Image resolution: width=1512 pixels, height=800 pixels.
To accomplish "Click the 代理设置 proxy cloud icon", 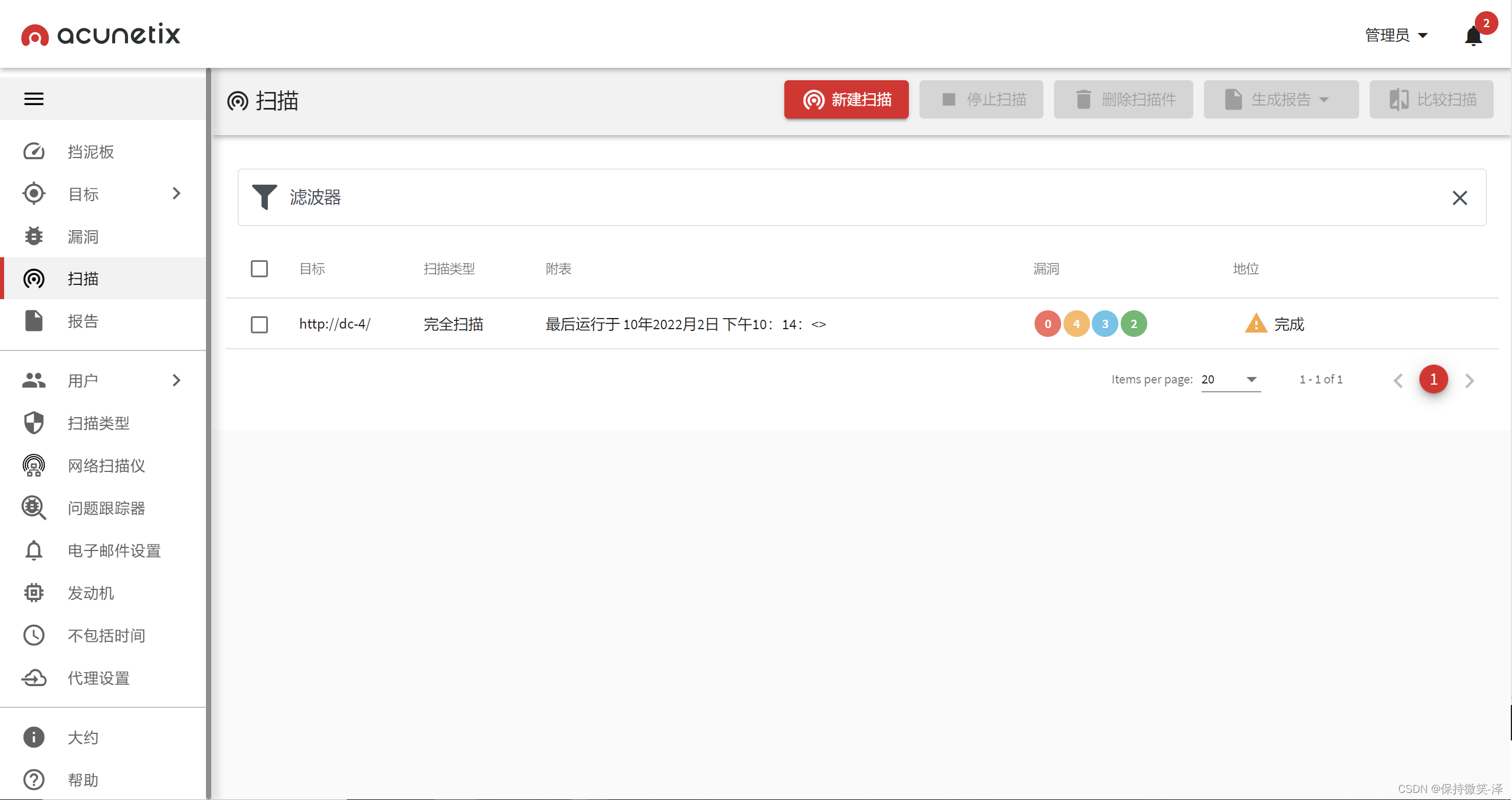I will [34, 678].
